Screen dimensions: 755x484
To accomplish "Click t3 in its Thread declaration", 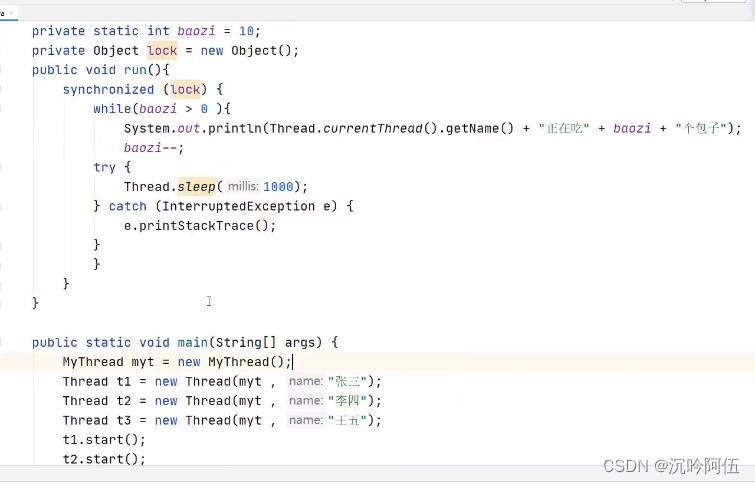I will coord(124,420).
